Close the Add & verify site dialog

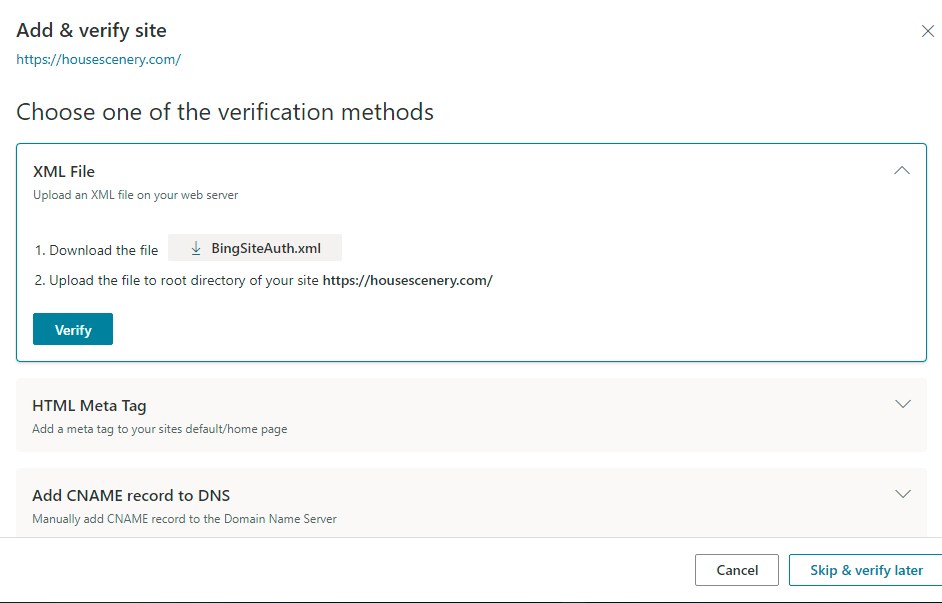(927, 31)
